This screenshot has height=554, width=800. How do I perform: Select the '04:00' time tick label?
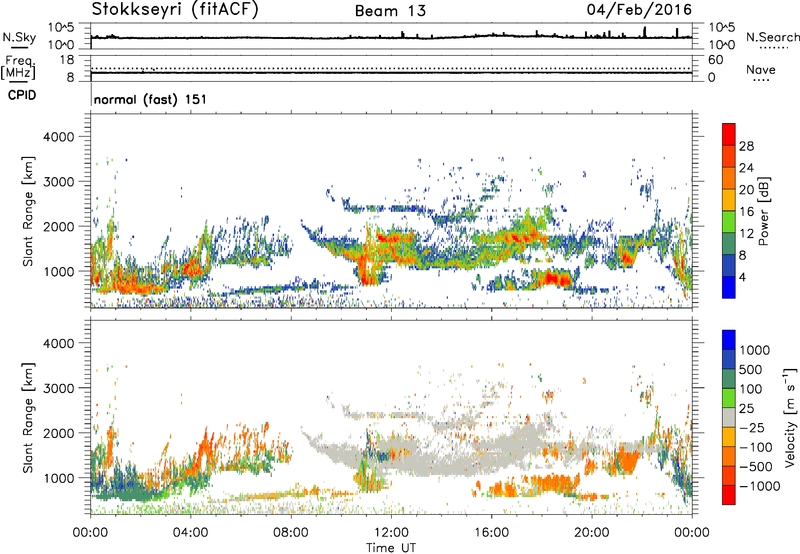[190, 533]
